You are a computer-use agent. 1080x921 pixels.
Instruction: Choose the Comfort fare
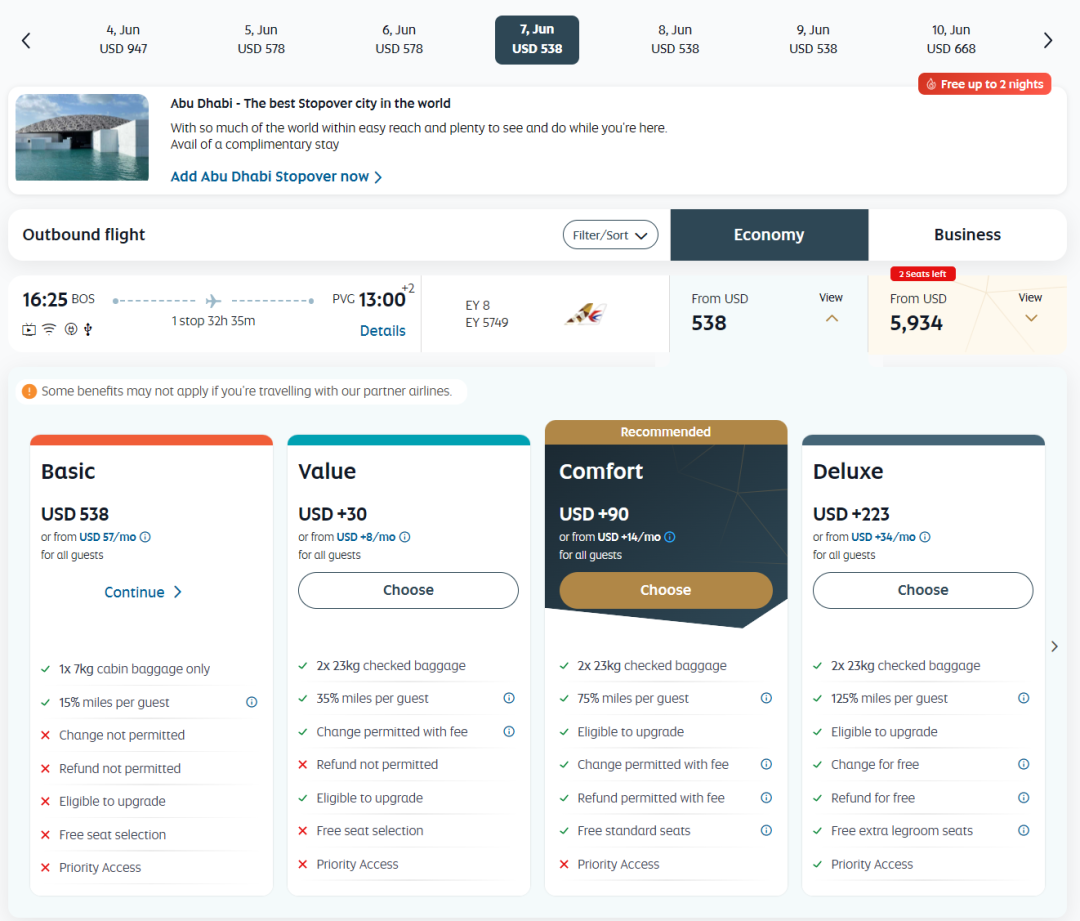pos(665,590)
